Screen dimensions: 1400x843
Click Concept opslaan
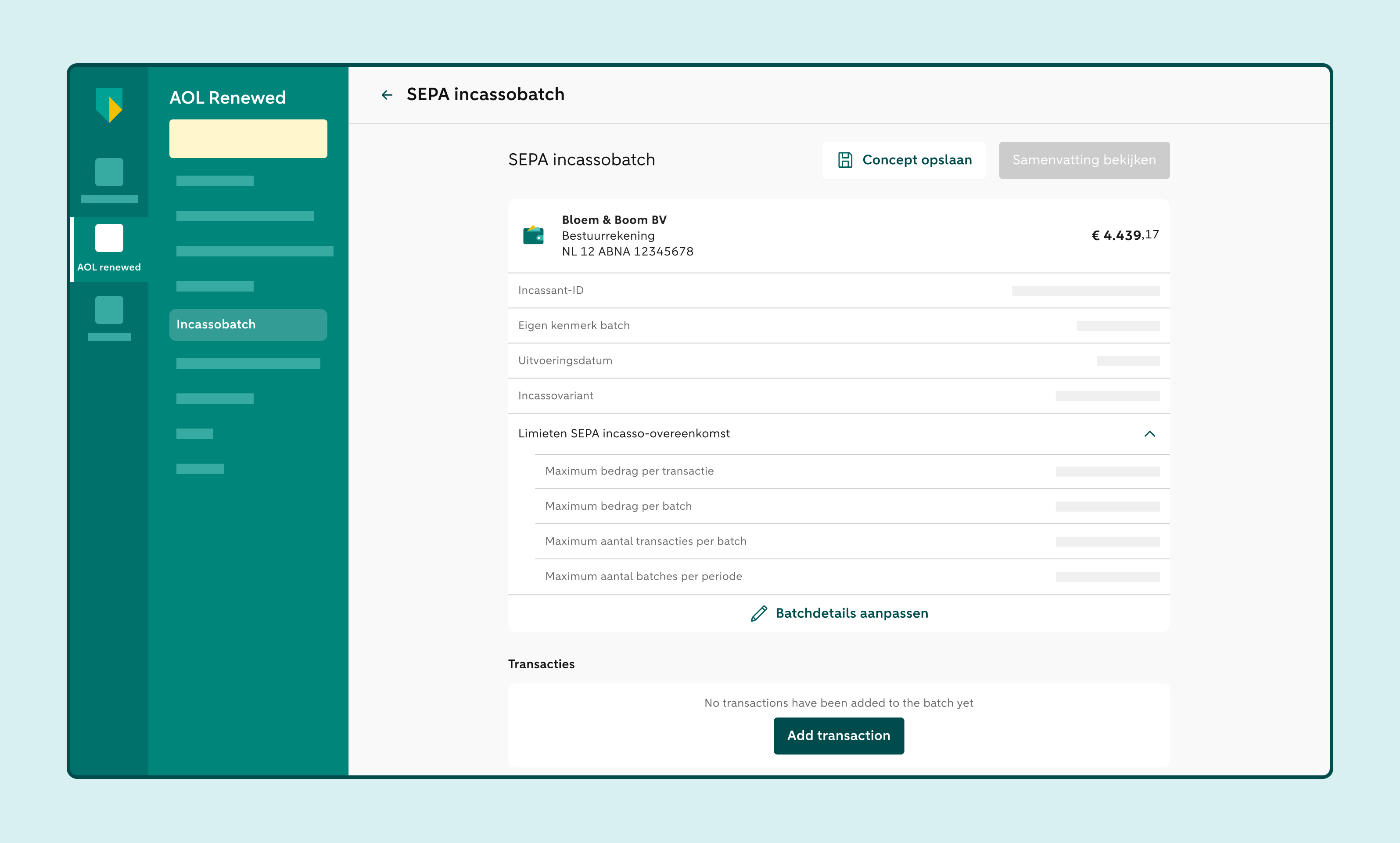(x=904, y=160)
